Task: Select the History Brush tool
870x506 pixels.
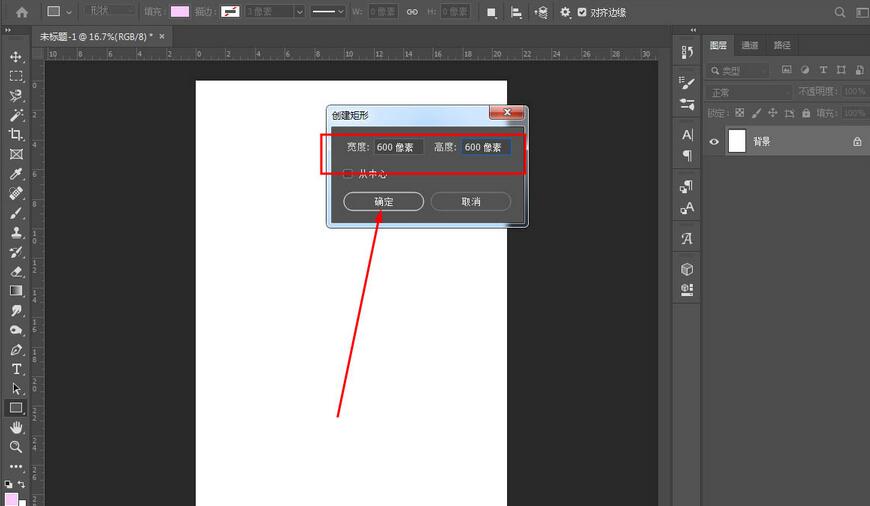Action: 16,252
